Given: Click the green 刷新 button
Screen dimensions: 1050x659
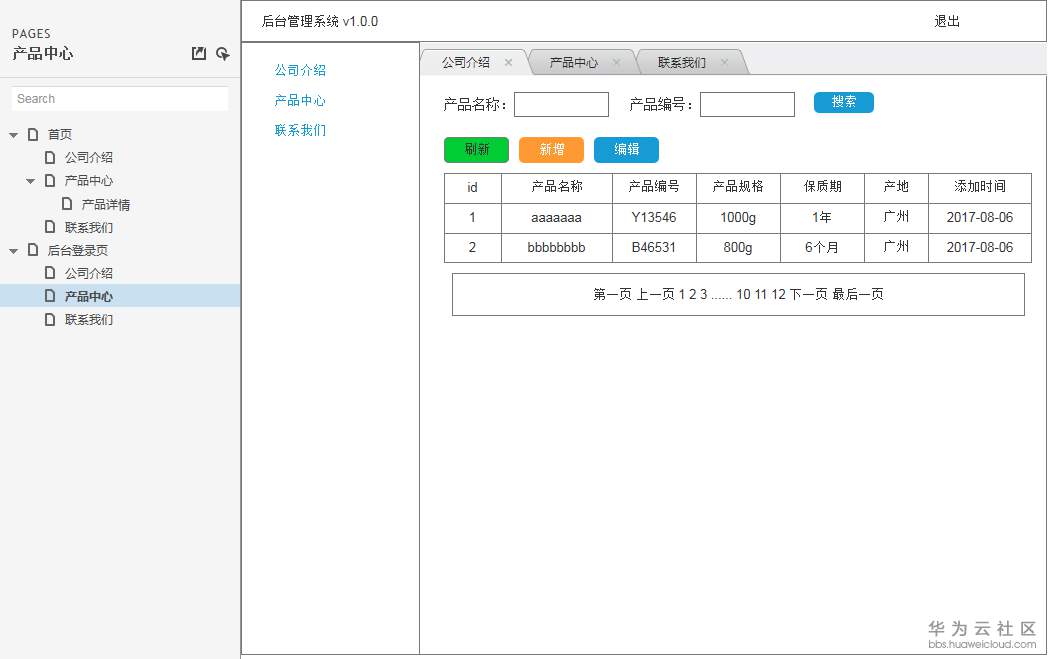Looking at the screenshot, I should (x=476, y=149).
